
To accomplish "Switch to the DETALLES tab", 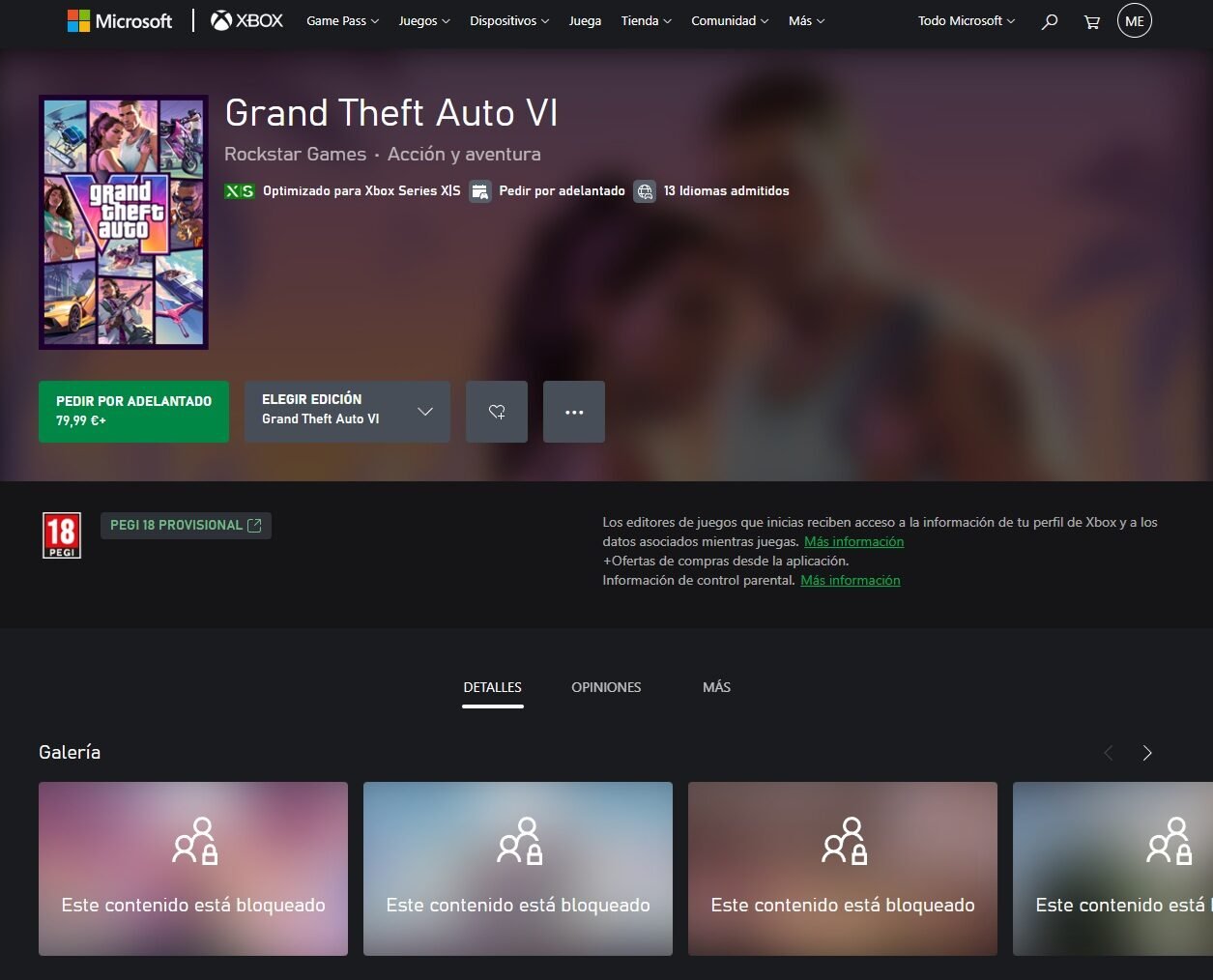I will (x=493, y=688).
